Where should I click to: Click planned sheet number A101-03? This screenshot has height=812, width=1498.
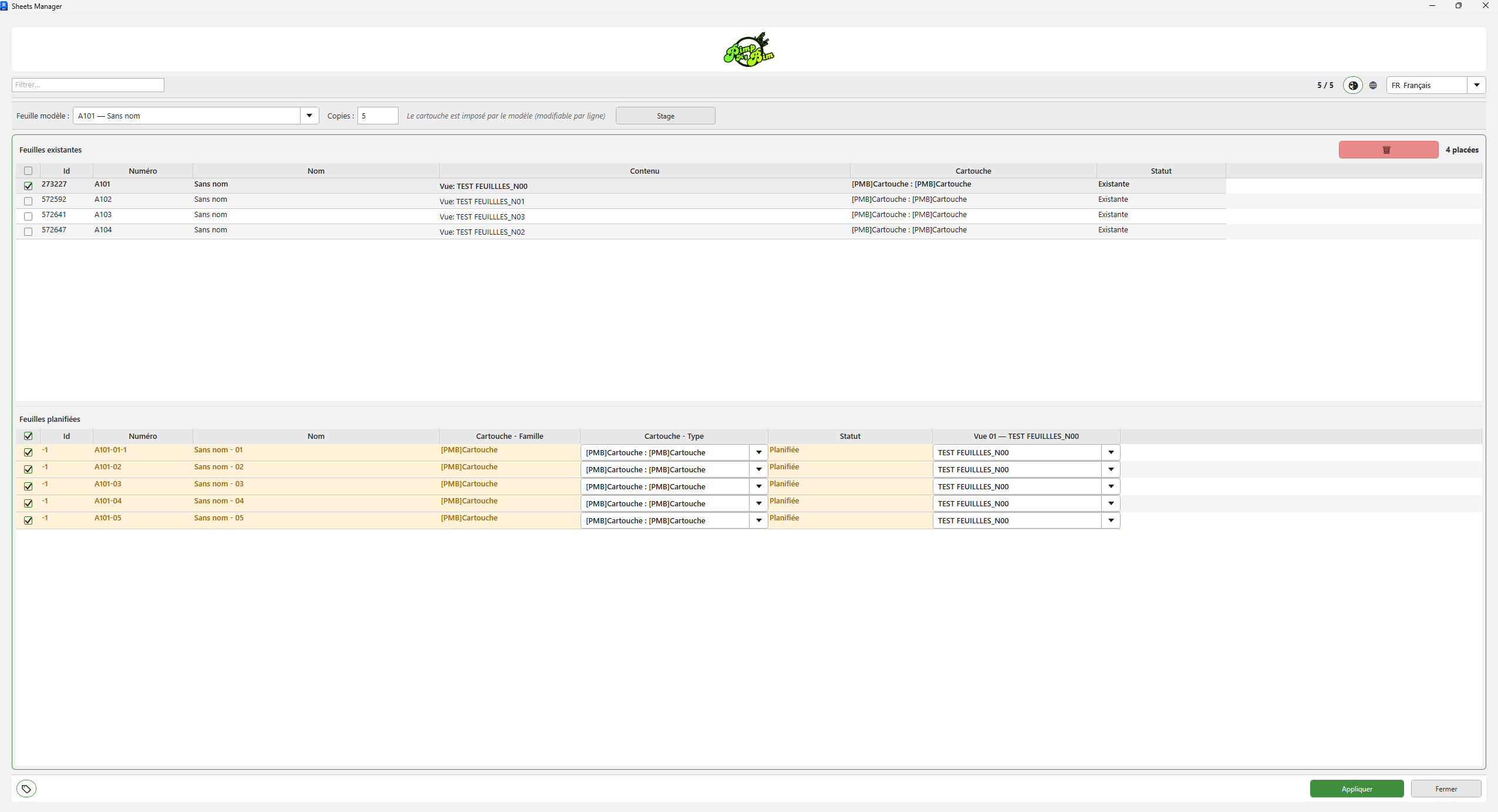[x=108, y=484]
